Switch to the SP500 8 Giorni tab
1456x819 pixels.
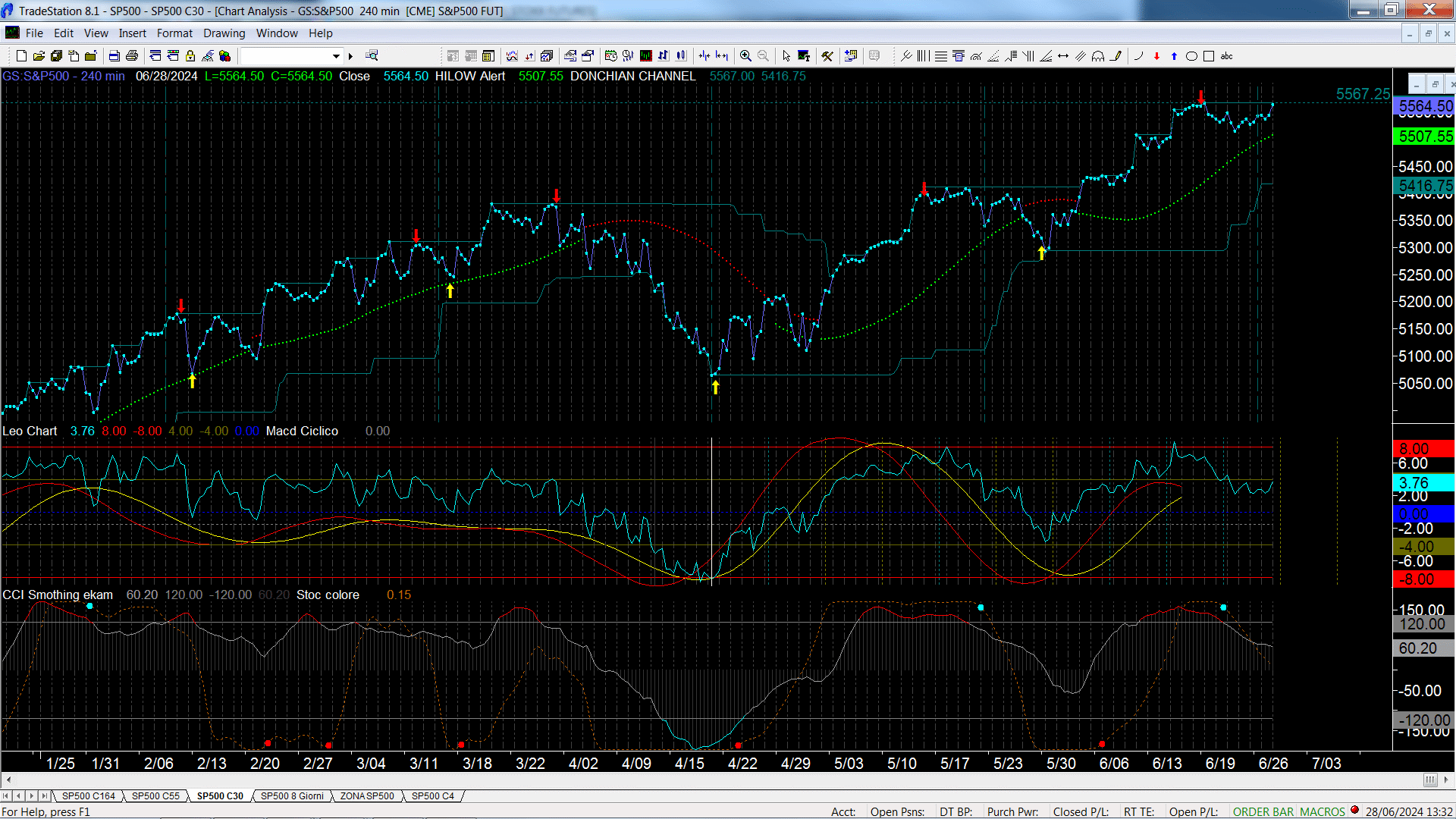(x=292, y=796)
